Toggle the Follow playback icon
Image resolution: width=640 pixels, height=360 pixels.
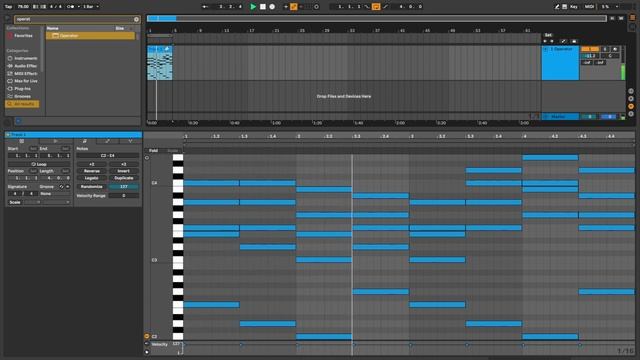(205, 7)
